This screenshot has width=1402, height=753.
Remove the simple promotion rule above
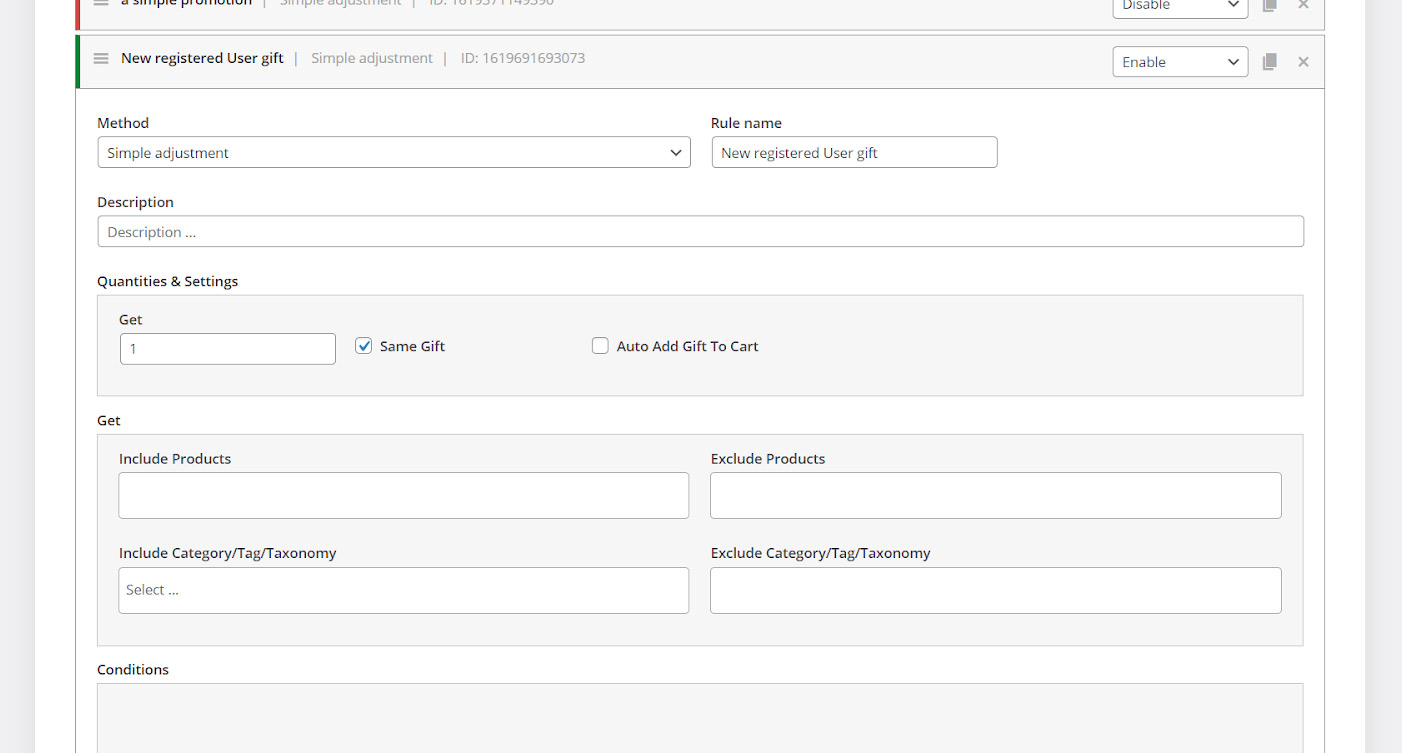point(1303,5)
